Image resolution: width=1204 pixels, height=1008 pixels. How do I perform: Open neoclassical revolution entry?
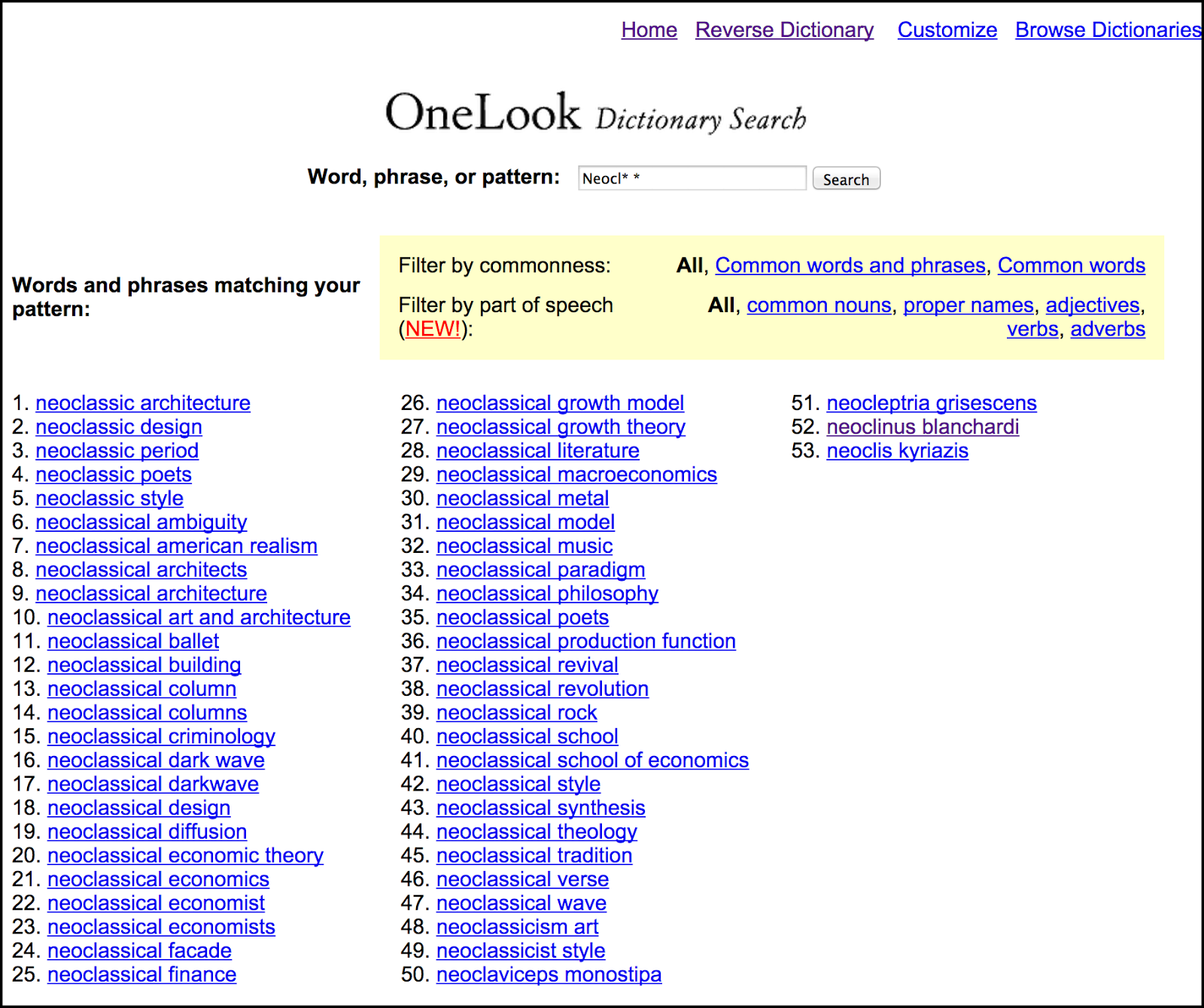(543, 689)
